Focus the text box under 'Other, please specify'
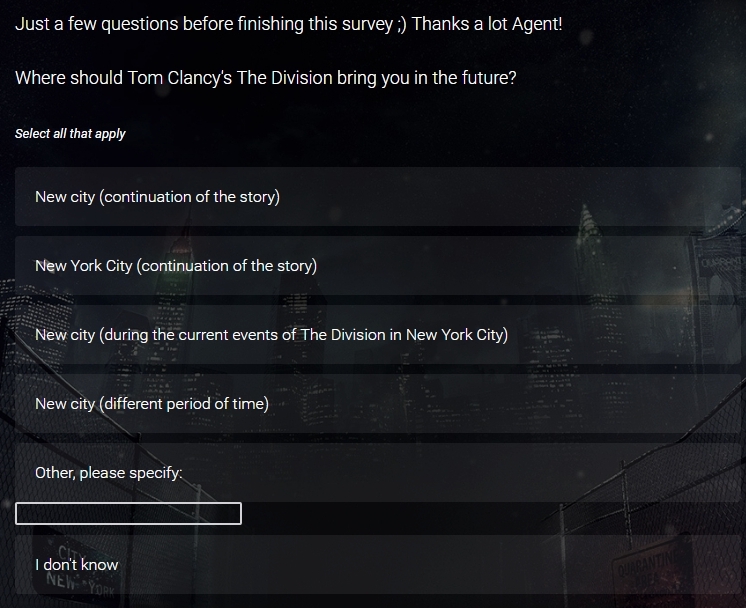The width and height of the screenshot is (746, 608). point(128,513)
